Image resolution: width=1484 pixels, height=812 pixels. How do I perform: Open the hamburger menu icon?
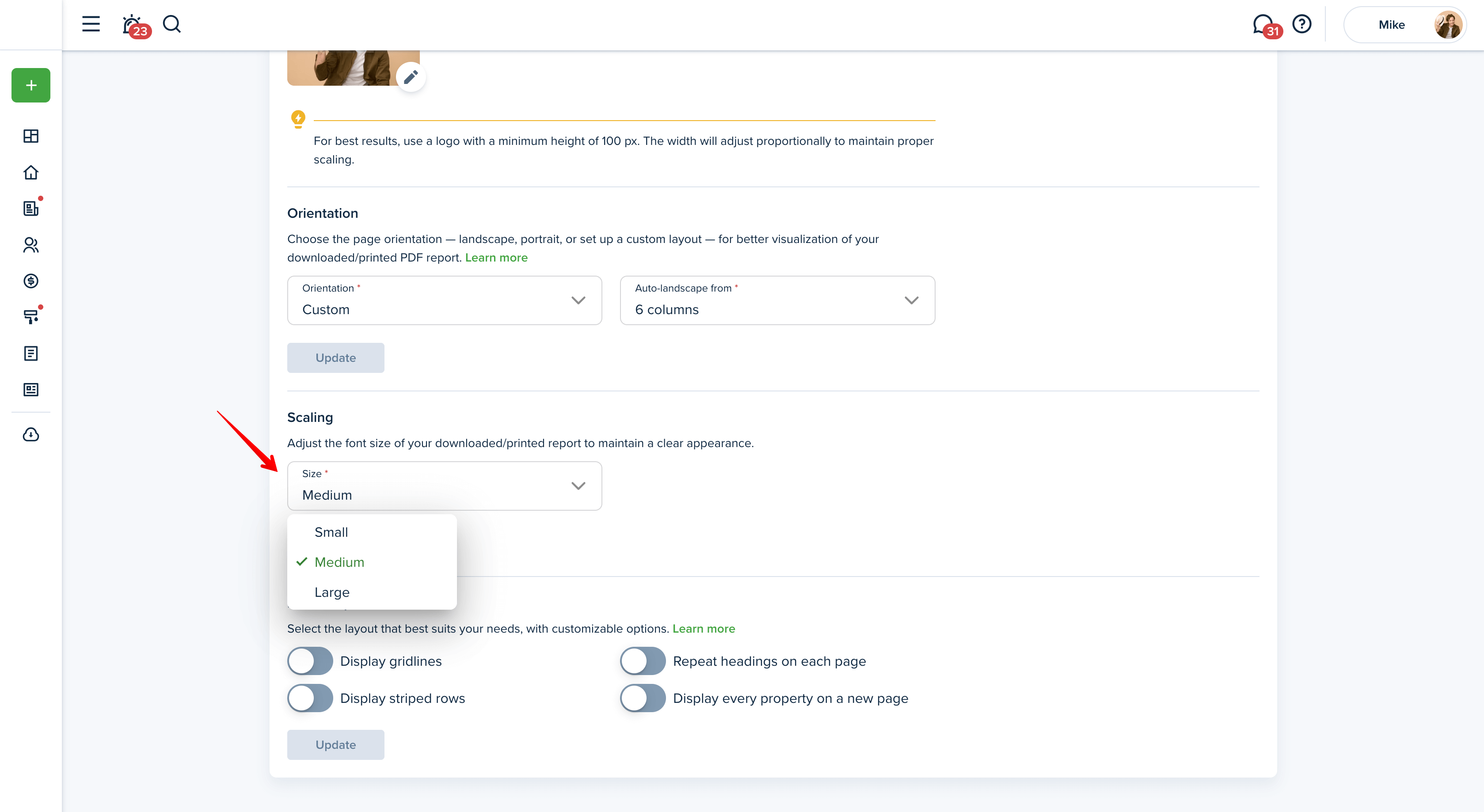pos(91,24)
